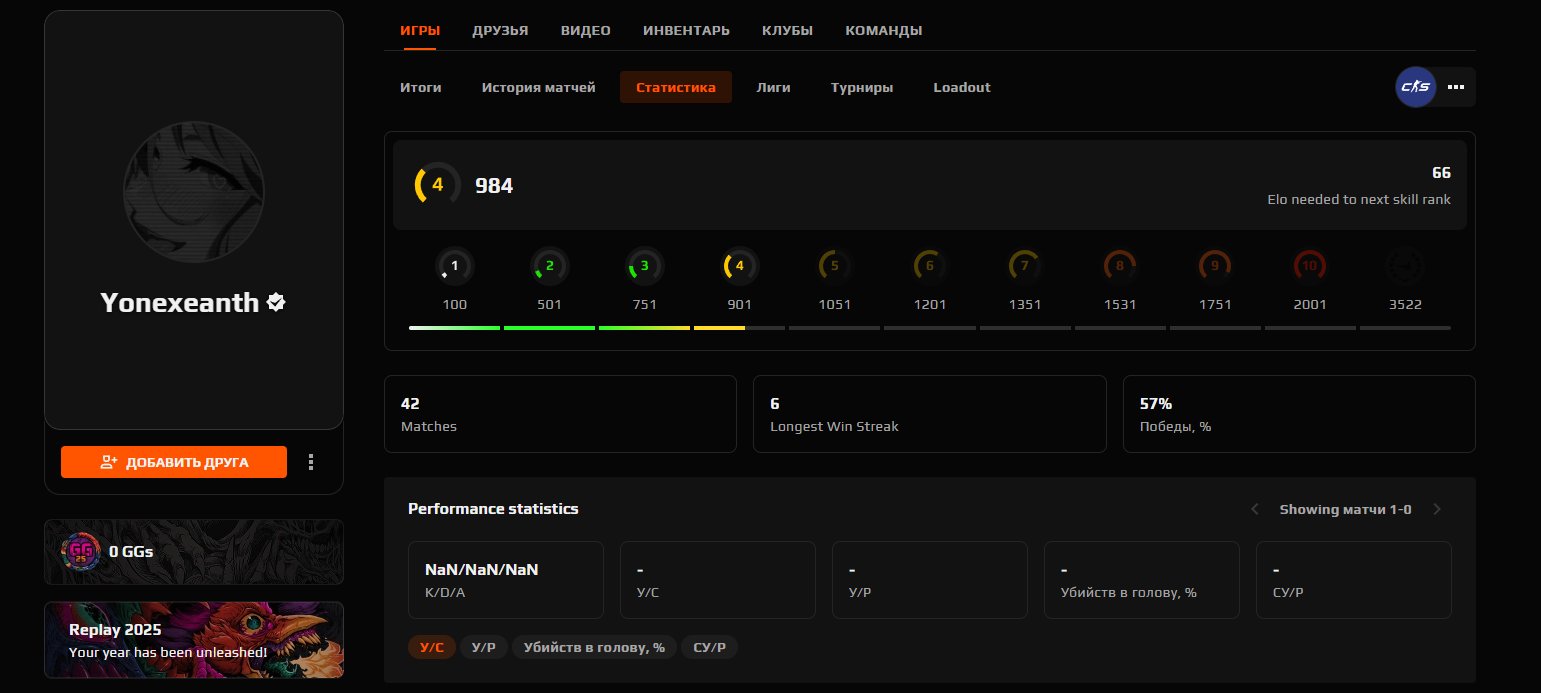1541x693 pixels.
Task: Open the kebab menu next to add friend
Action: click(311, 462)
